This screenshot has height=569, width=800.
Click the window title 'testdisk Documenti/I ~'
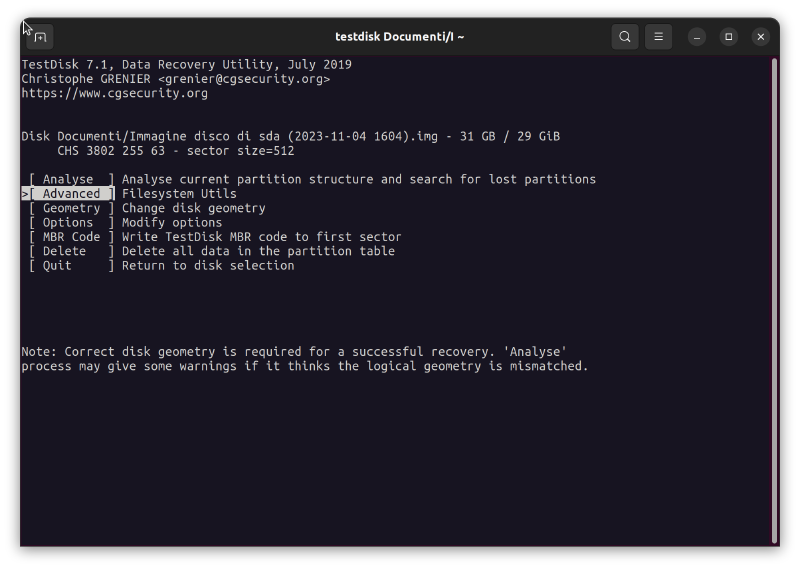pos(399,37)
